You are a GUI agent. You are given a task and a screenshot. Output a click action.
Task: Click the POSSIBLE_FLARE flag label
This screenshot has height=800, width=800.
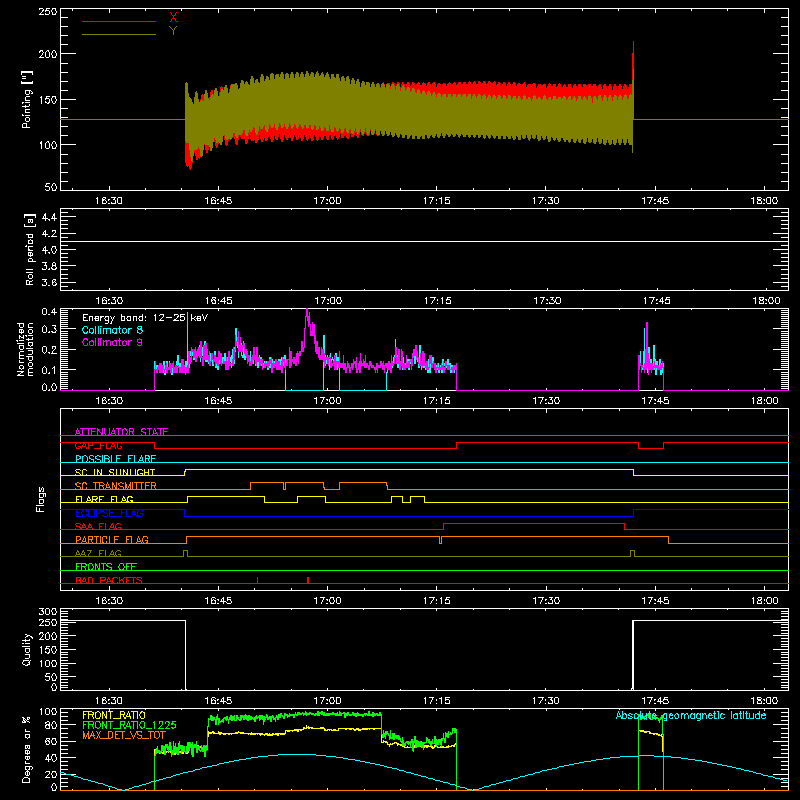(x=115, y=459)
